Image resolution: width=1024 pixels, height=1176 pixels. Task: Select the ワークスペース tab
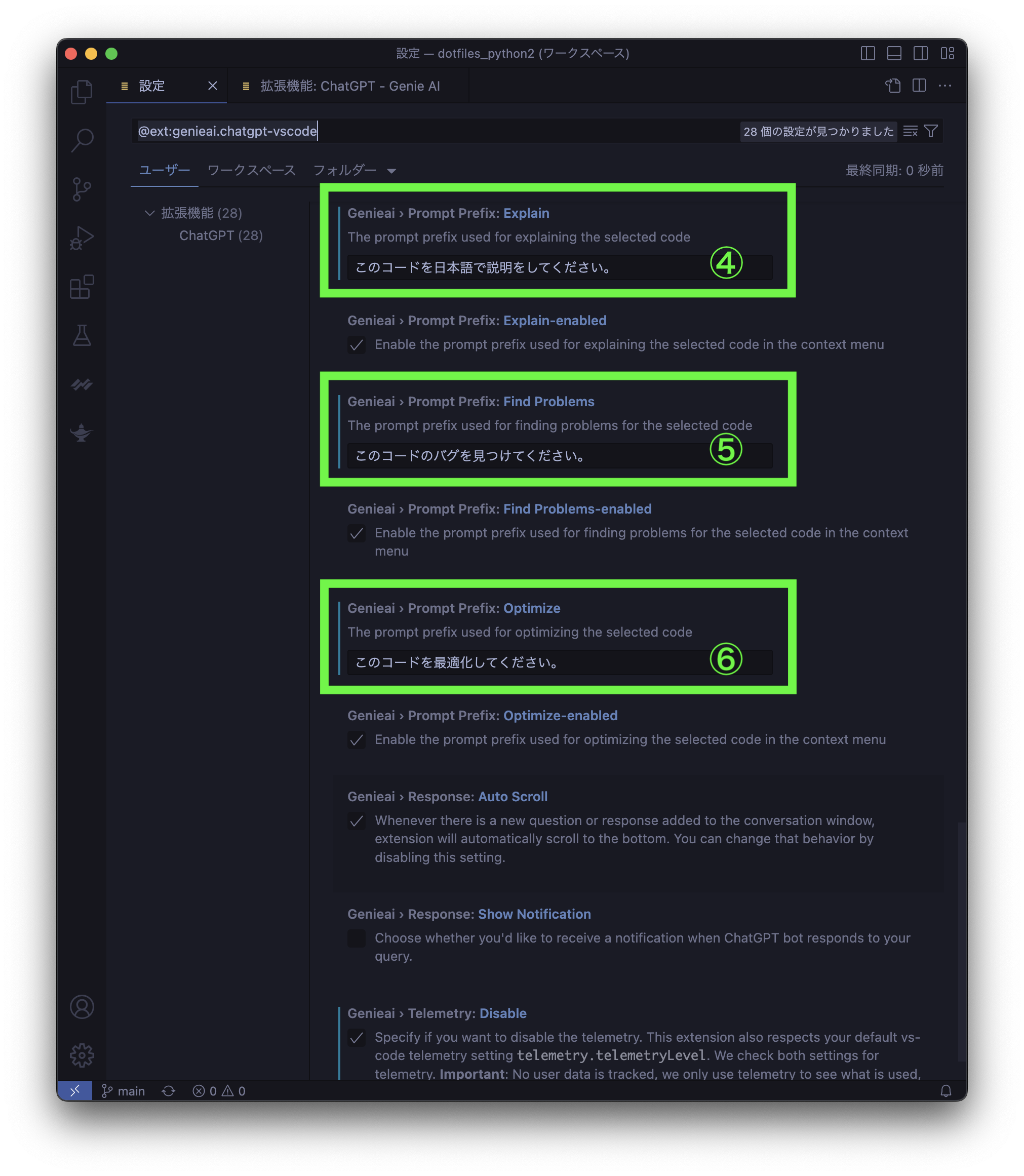coord(248,170)
